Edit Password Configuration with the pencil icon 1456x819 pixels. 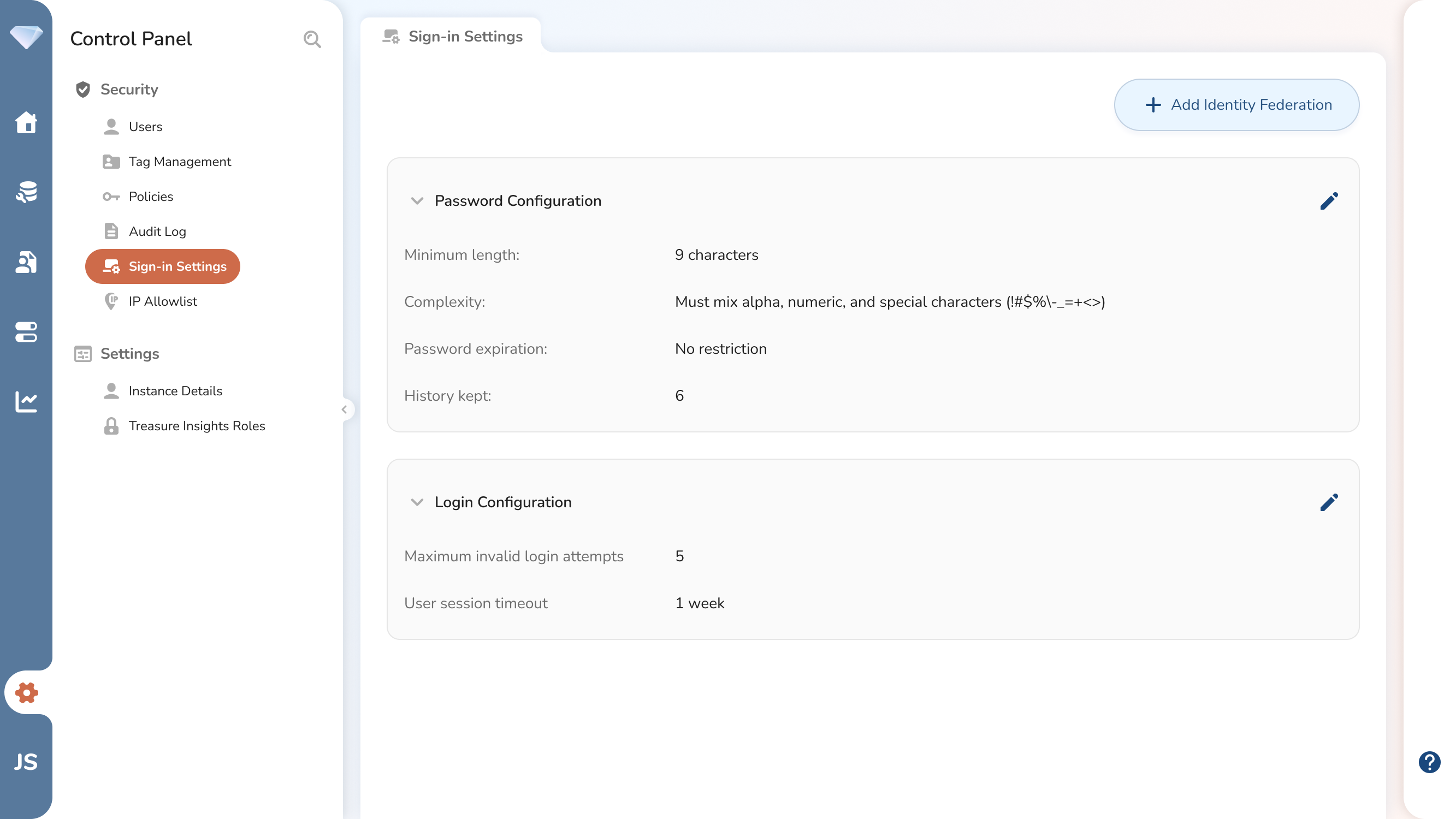tap(1329, 200)
